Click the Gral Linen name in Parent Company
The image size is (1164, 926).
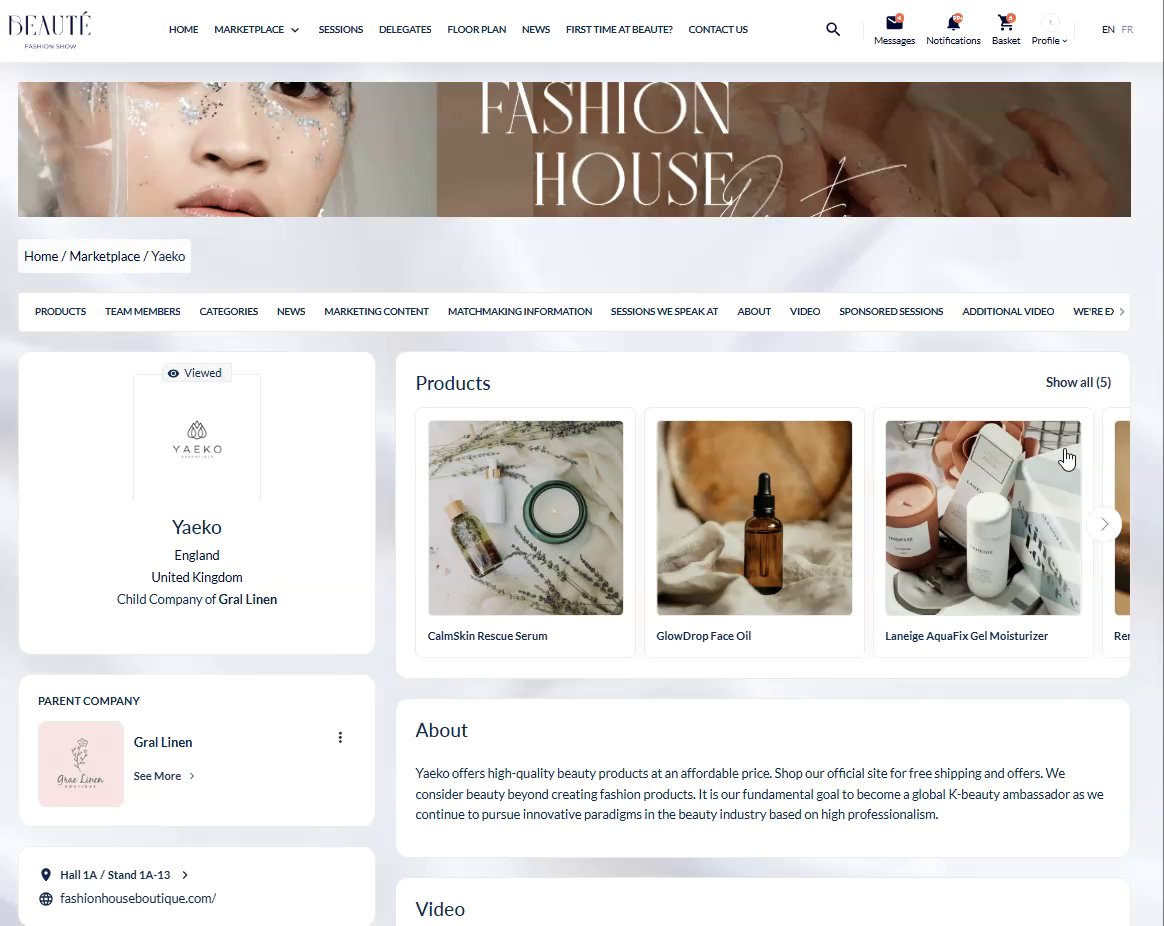point(163,742)
